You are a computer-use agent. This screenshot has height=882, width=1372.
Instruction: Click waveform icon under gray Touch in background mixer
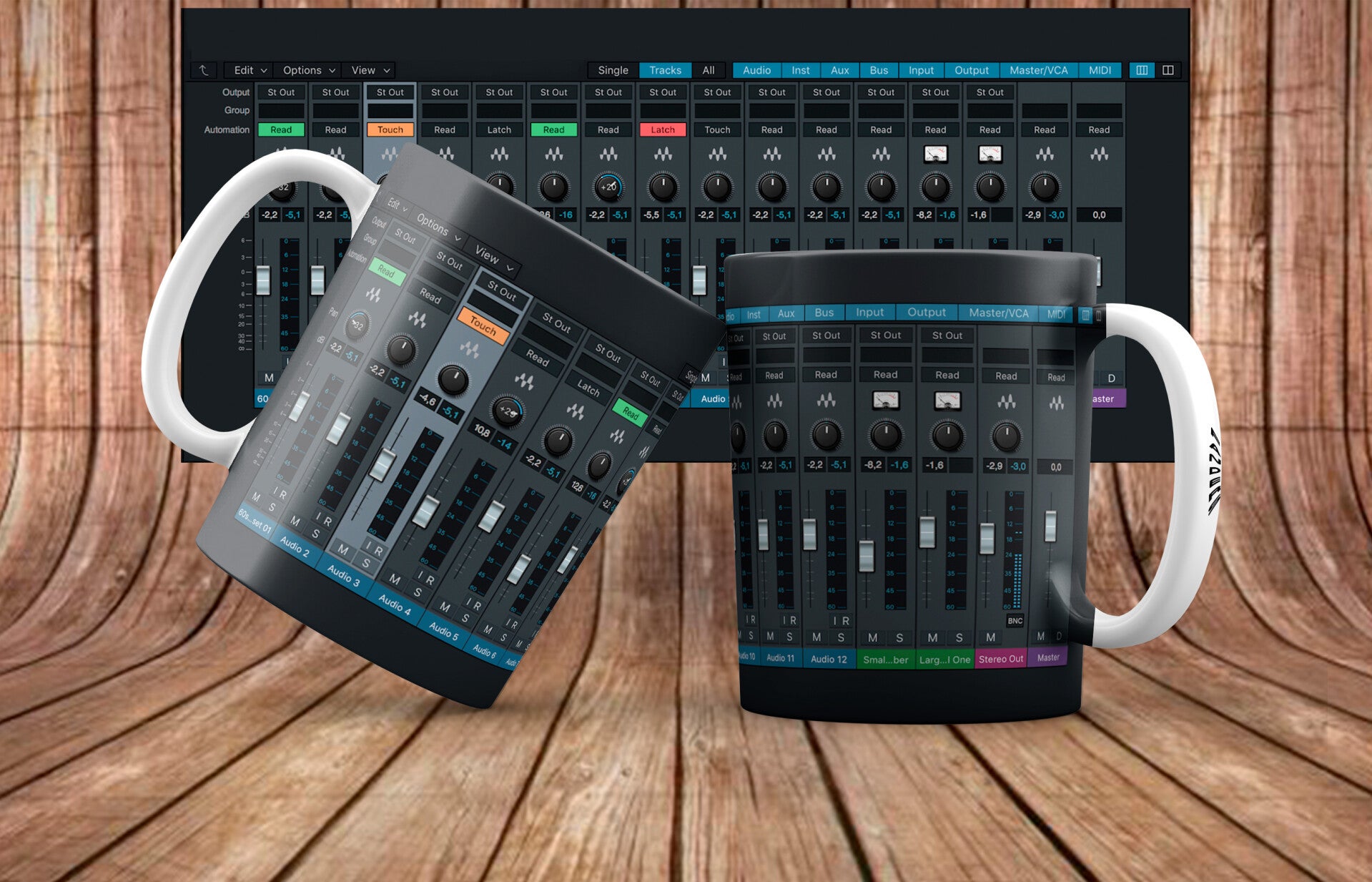pyautogui.click(x=717, y=154)
